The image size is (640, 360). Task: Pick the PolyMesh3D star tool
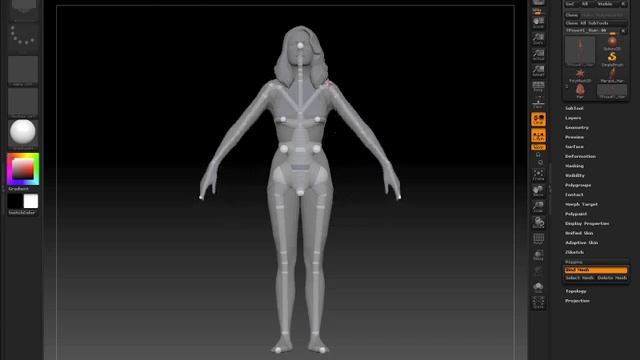[580, 75]
